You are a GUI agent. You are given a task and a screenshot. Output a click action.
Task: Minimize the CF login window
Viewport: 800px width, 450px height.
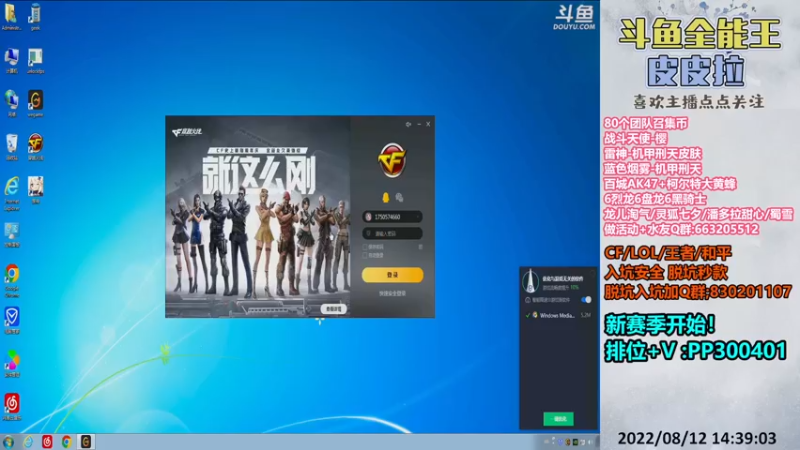coord(419,124)
